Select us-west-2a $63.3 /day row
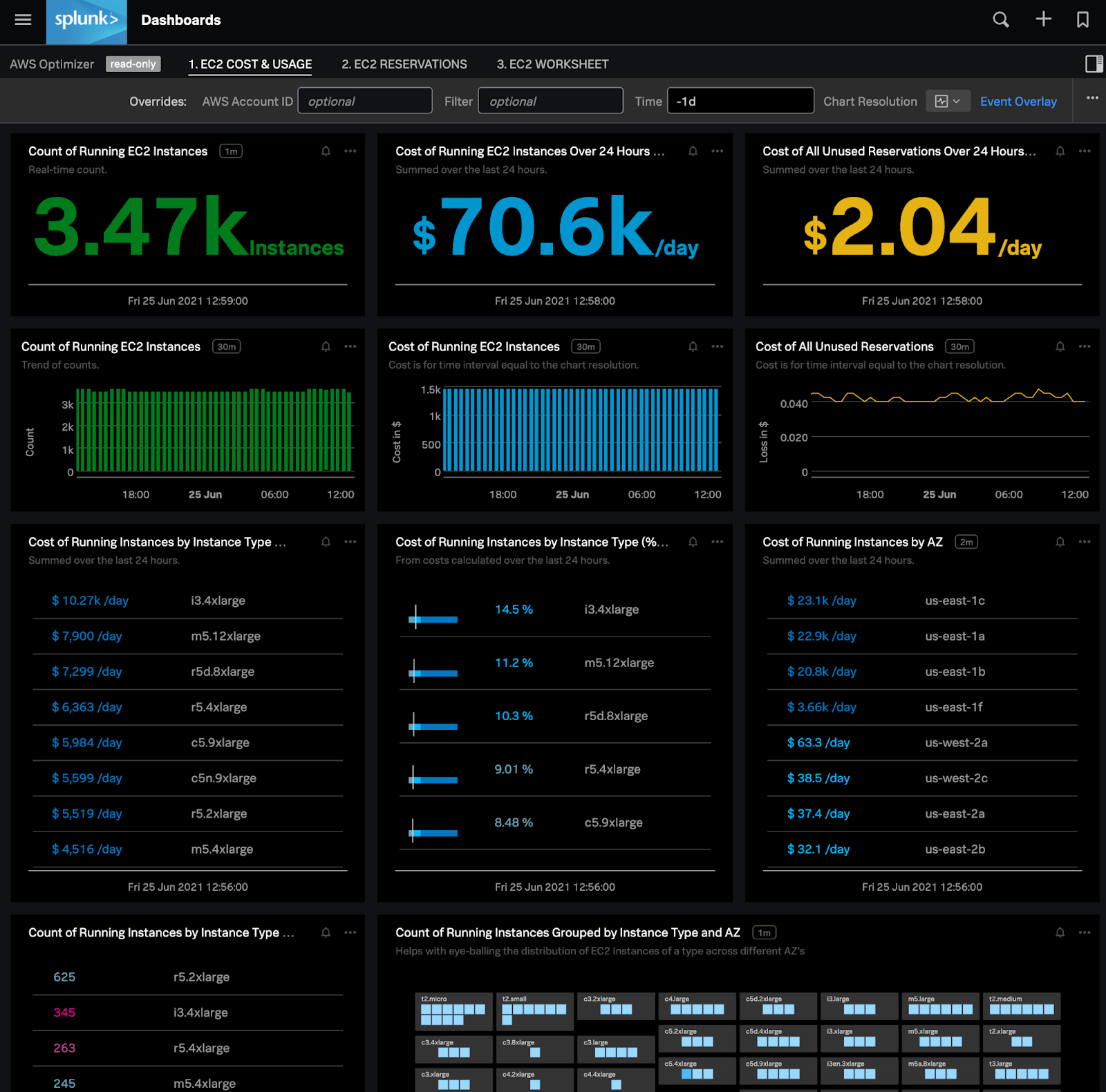1106x1092 pixels. [922, 743]
